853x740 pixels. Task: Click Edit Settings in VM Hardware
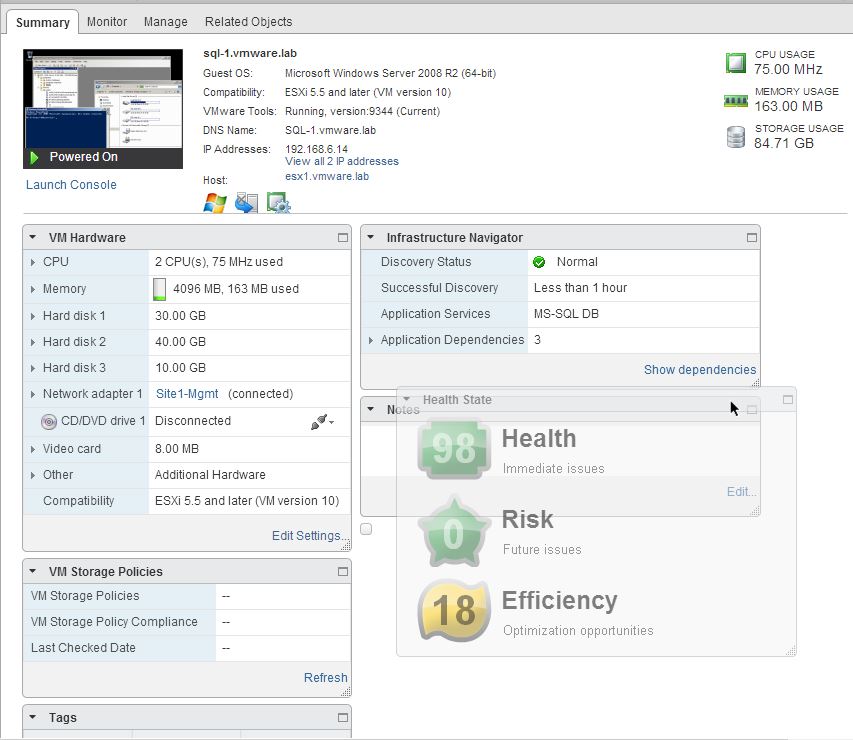click(x=311, y=536)
